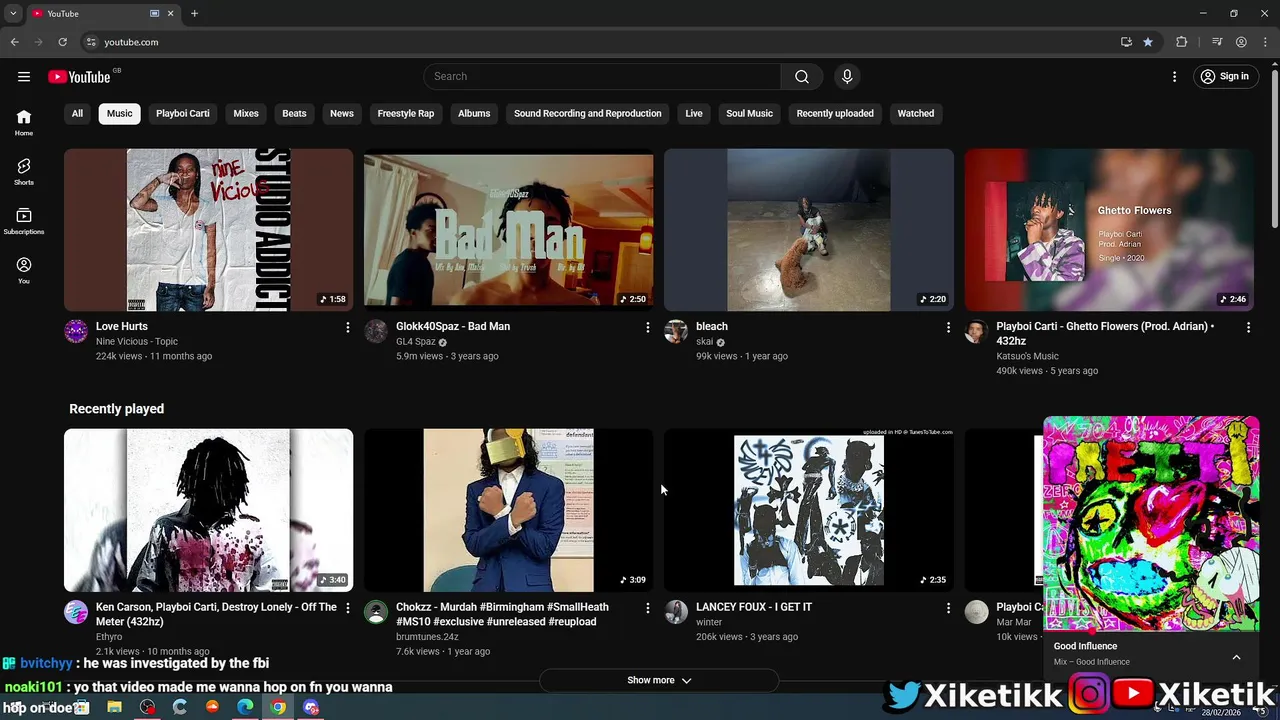This screenshot has height=720, width=1280.
Task: Focus the YouTube search input field
Action: click(603, 76)
